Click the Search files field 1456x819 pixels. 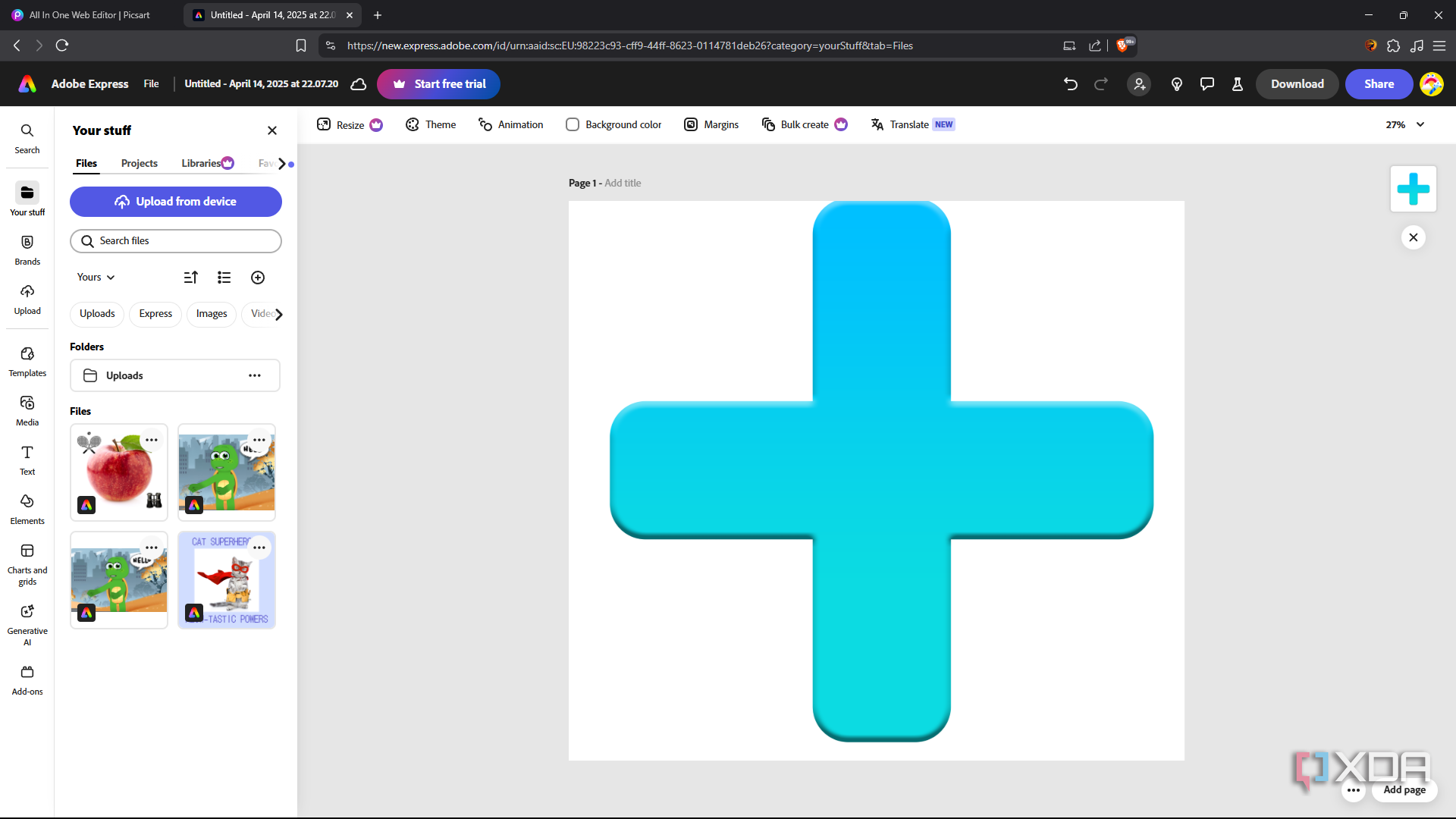[x=176, y=241]
